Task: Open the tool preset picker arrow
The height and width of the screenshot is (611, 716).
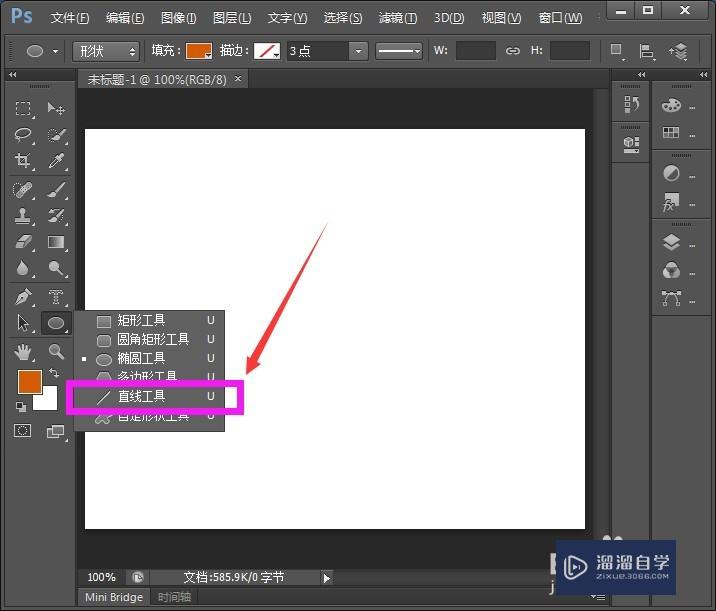Action: click(55, 51)
